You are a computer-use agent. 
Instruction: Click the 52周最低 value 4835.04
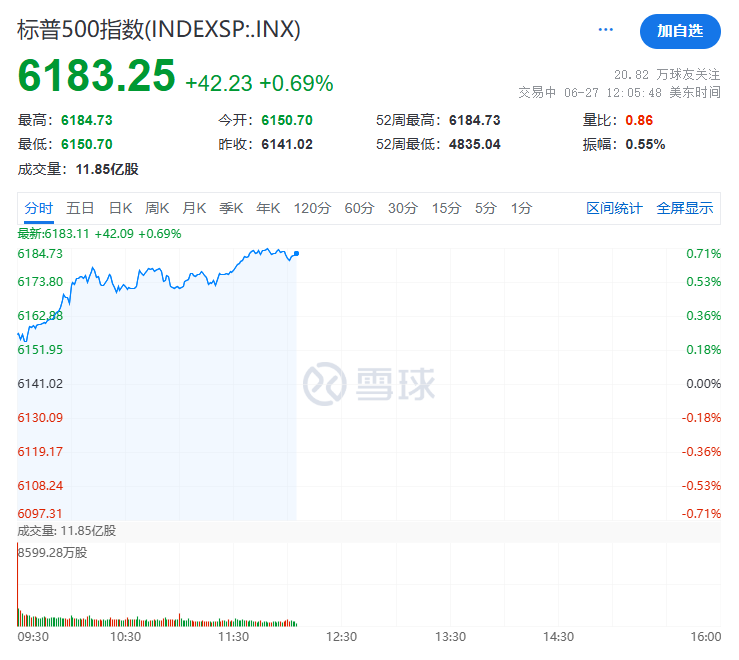475,144
